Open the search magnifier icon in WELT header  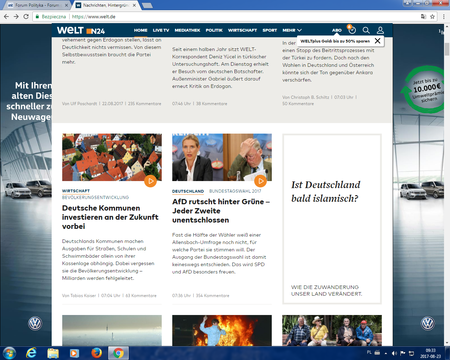[x=366, y=30]
